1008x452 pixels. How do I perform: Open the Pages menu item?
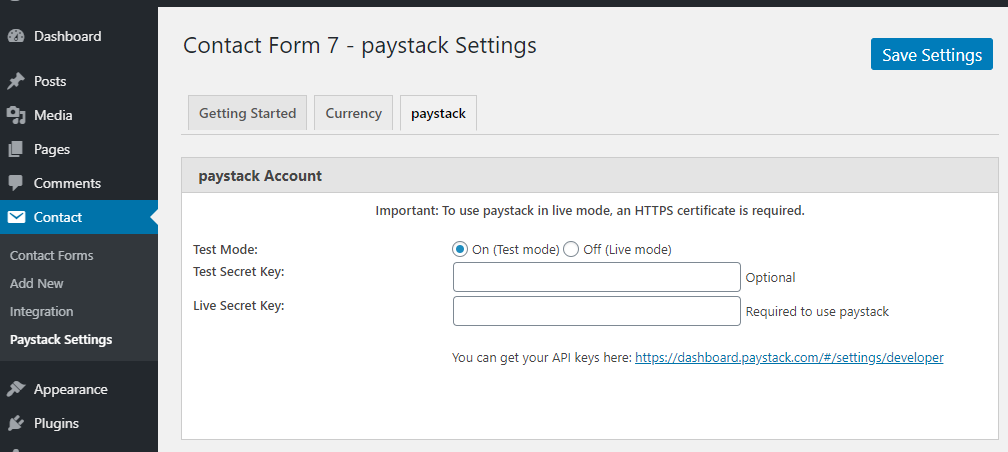[x=78, y=150]
